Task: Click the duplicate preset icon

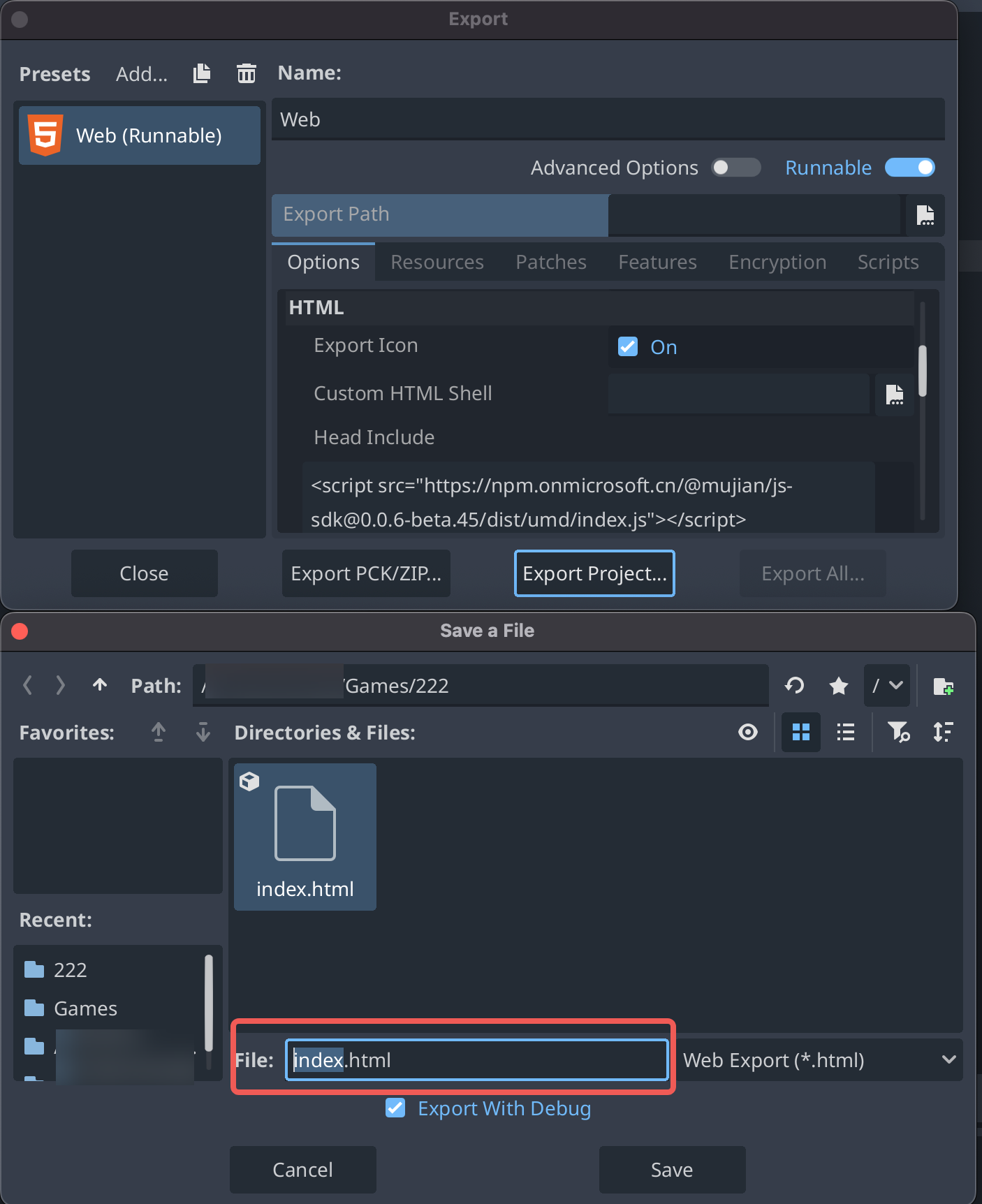Action: (202, 73)
